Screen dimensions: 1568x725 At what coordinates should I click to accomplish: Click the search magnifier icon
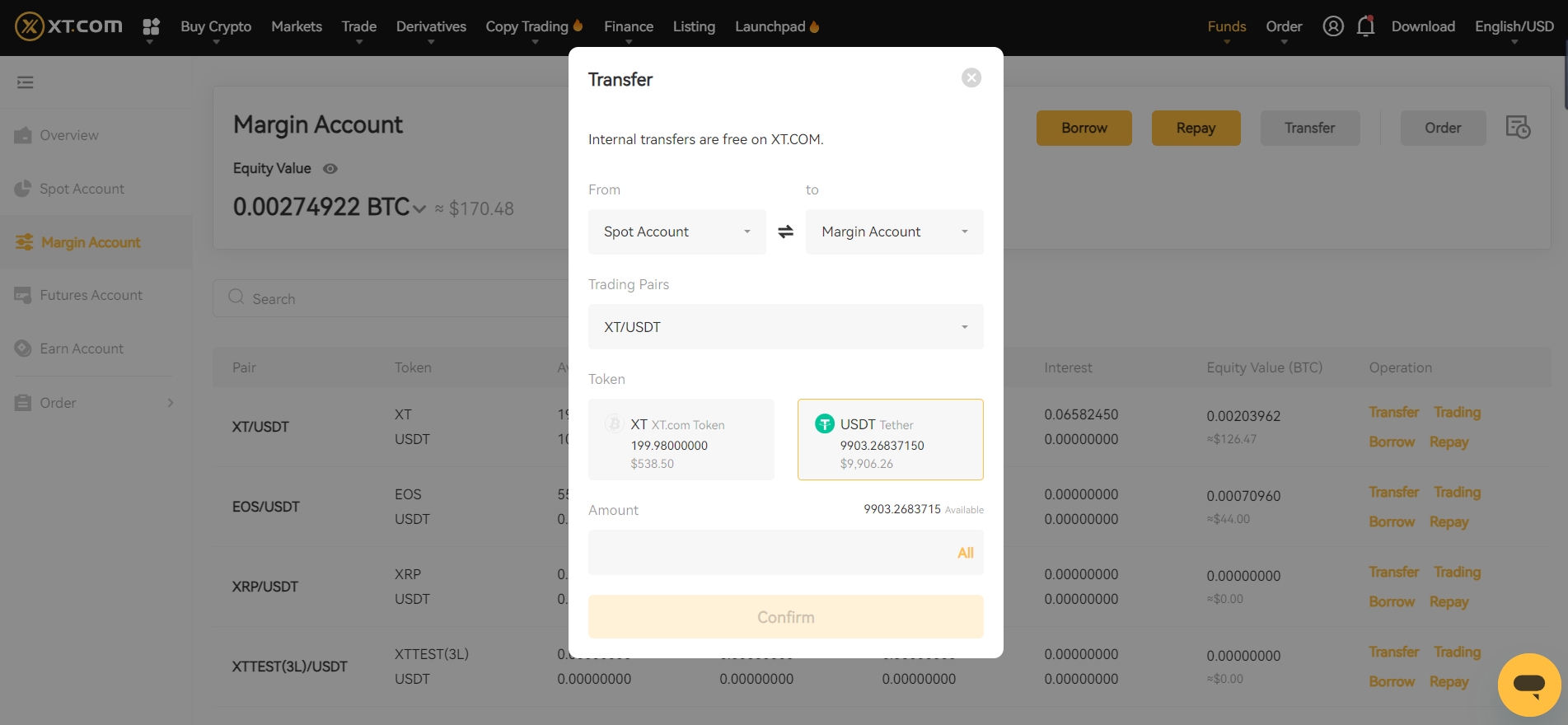coord(236,297)
